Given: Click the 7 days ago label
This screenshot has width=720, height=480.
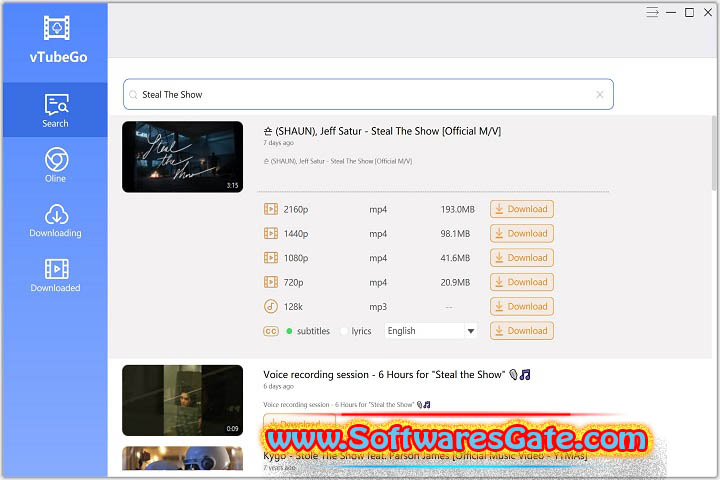Looking at the screenshot, I should coord(278,143).
